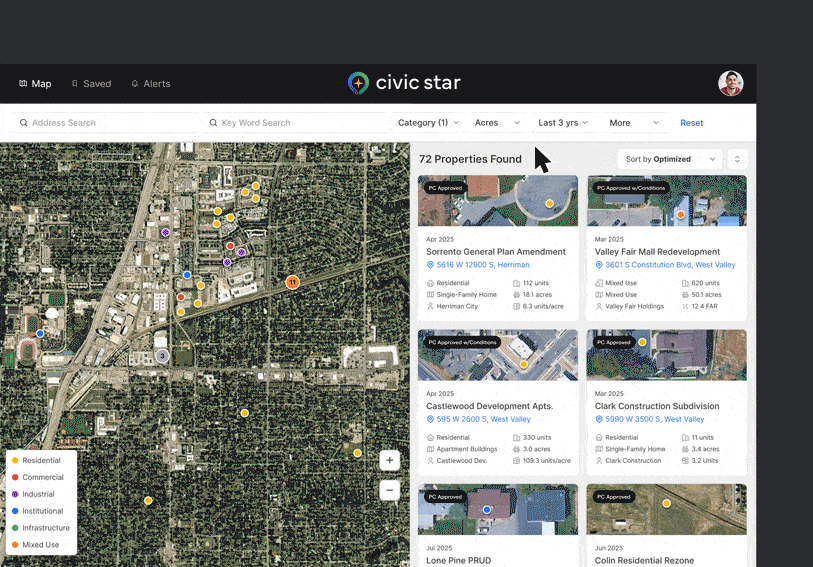Expand the Last 3 yrs dropdown
This screenshot has height=567, width=813.
click(563, 123)
